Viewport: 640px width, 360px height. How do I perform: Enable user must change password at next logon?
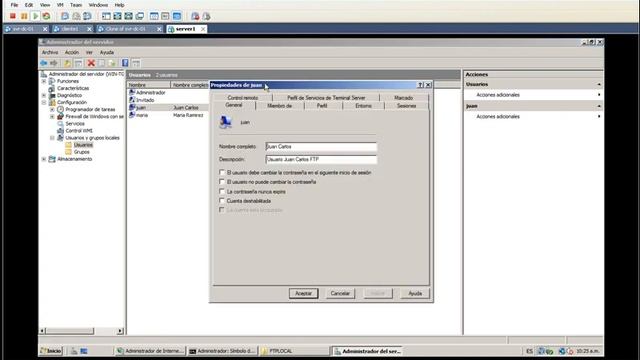(222, 172)
